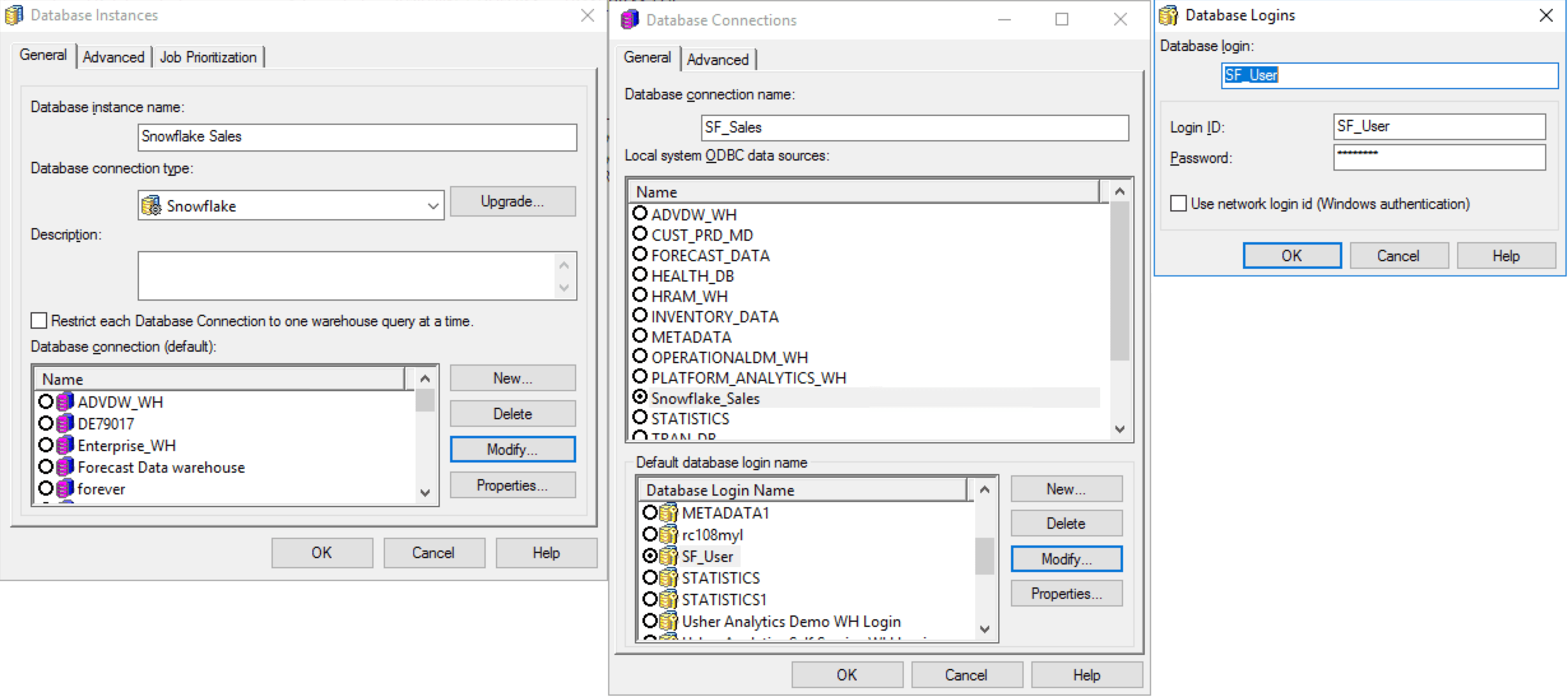Click the ADVDW_WH database connection icon
This screenshot has height=697, width=1568.
[64, 402]
